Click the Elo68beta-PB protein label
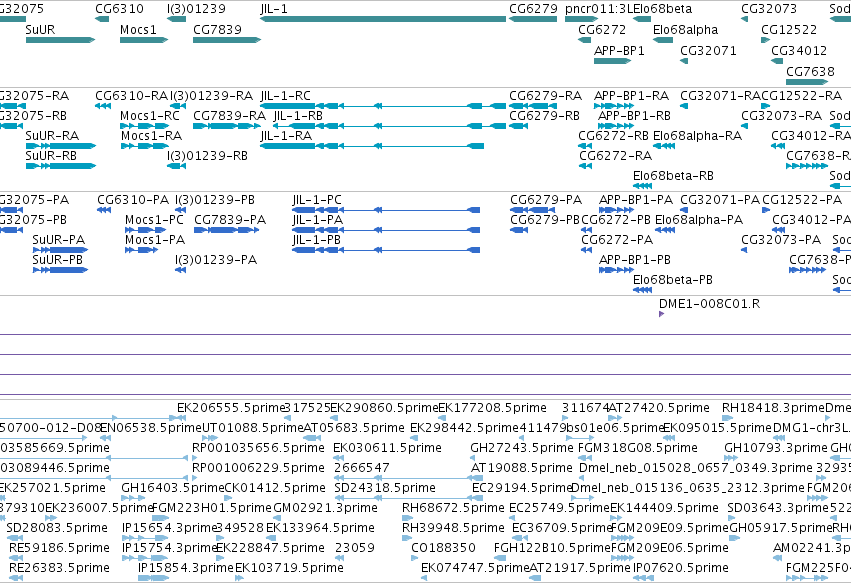851x583 pixels. click(672, 280)
